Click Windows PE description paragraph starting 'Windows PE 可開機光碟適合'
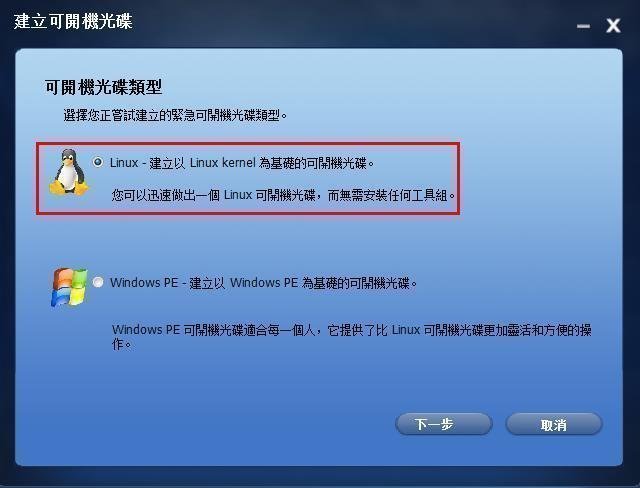Screen dimensions: 640x488 tap(352, 337)
